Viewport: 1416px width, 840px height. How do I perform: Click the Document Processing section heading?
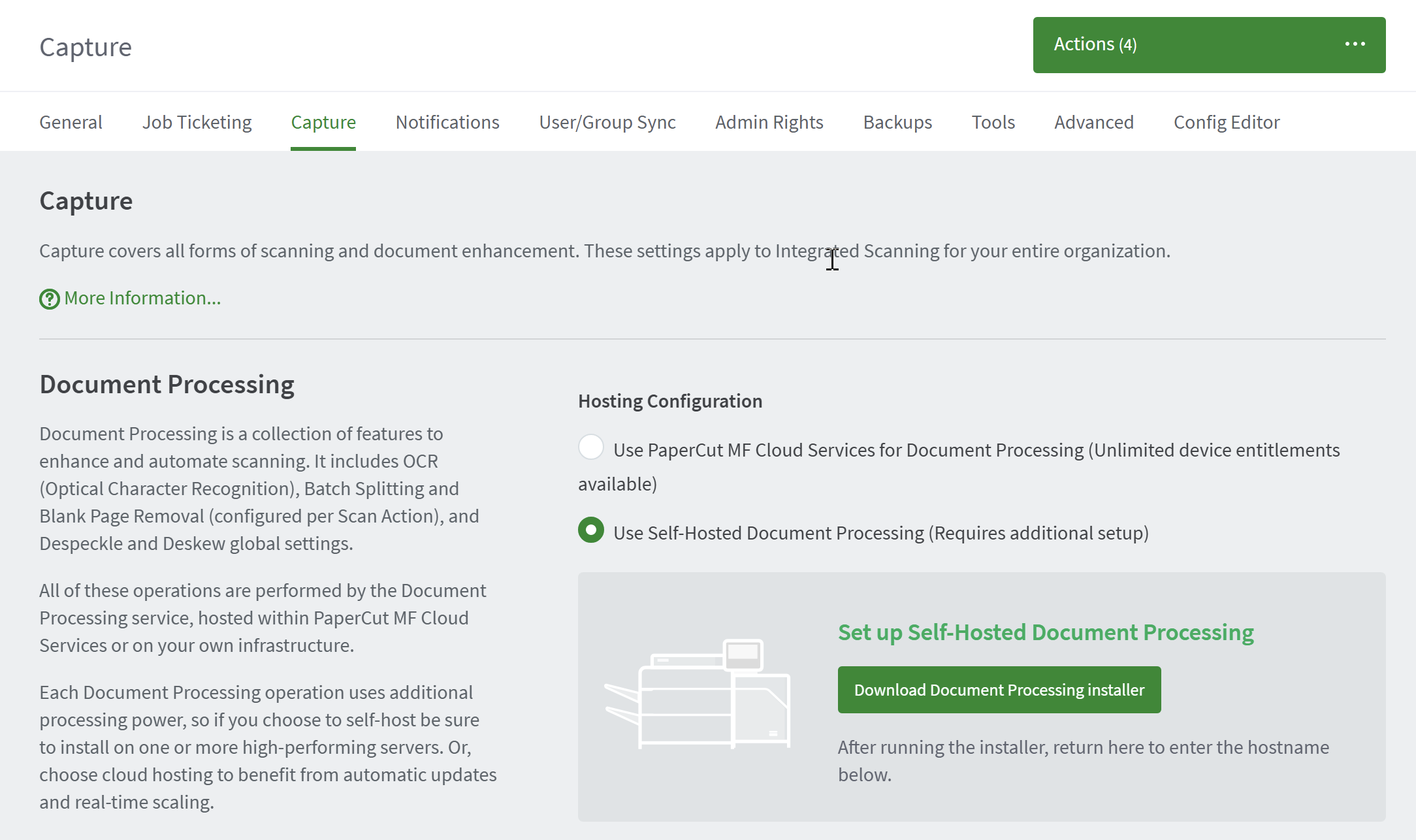167,385
